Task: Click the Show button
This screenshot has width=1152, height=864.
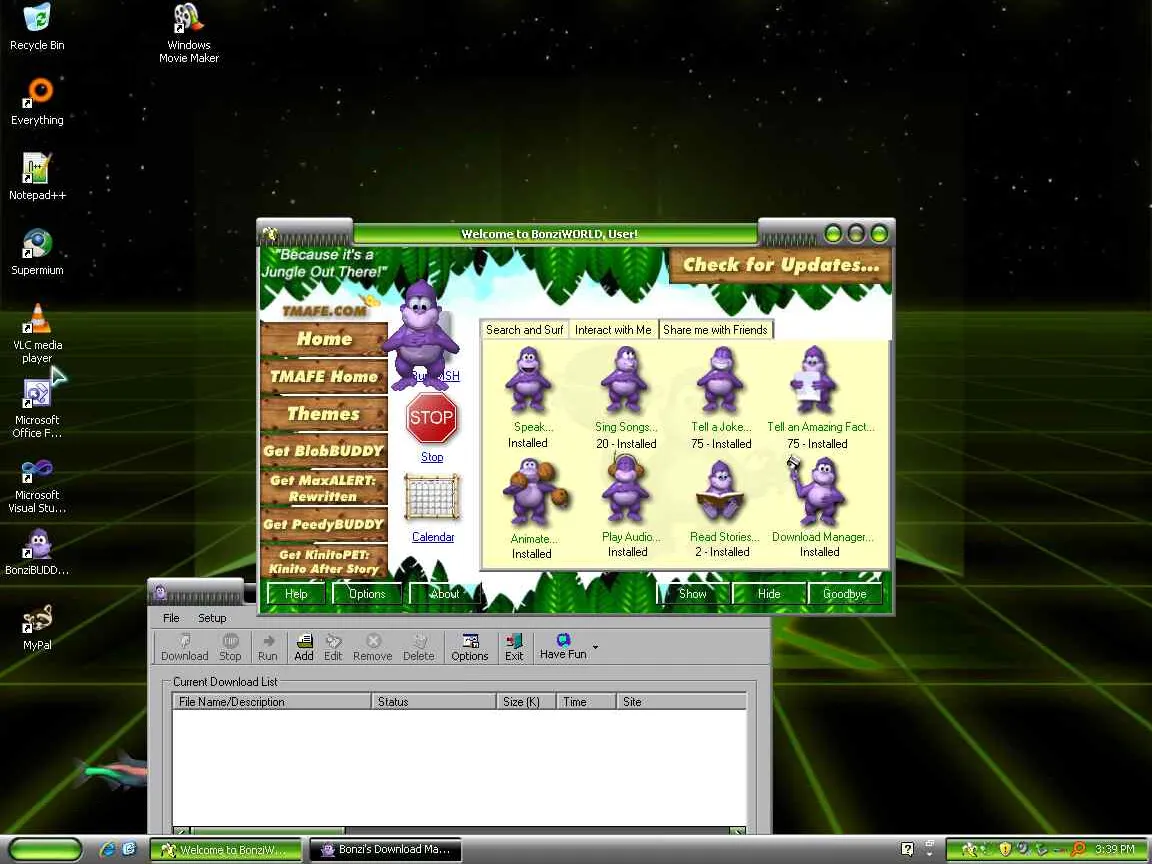Action: 693,594
